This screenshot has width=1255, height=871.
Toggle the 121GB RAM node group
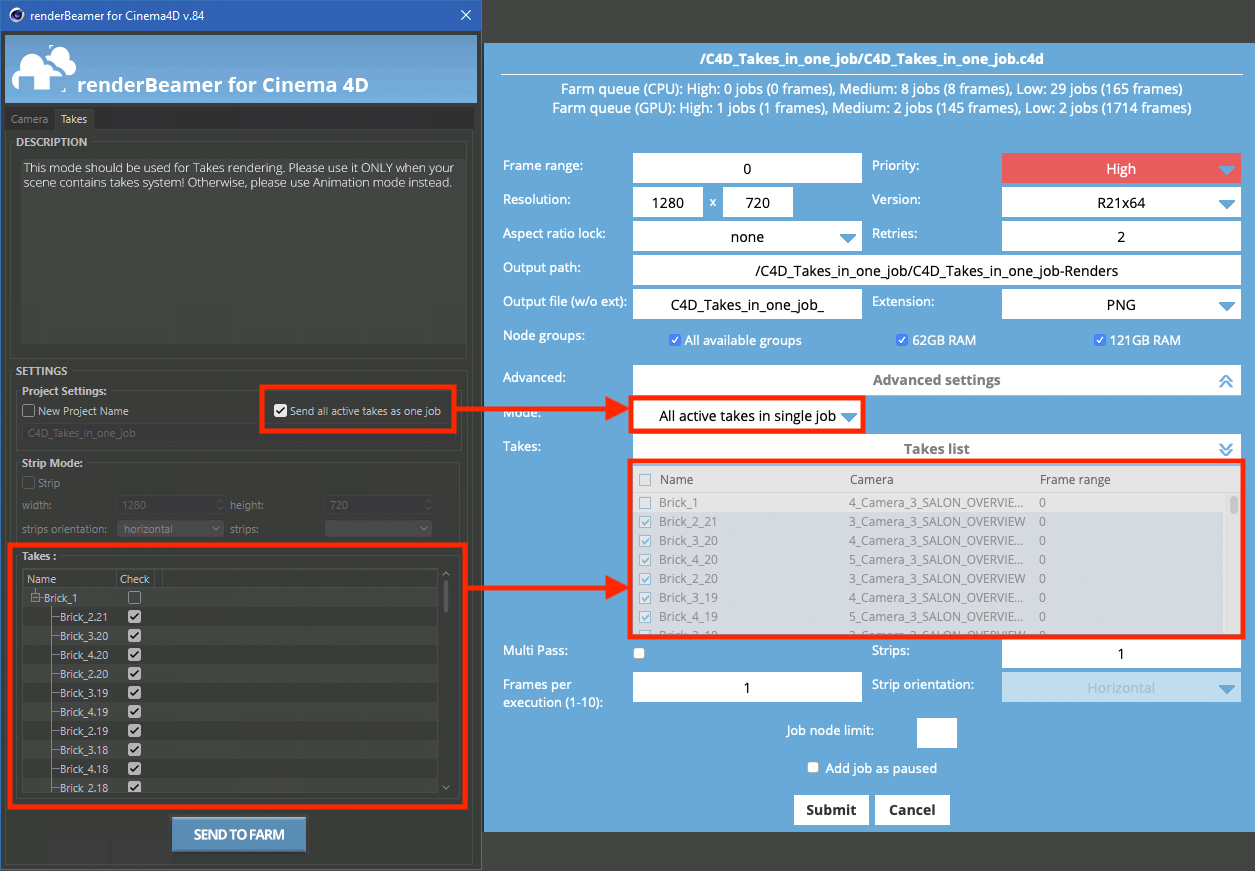[x=1100, y=340]
